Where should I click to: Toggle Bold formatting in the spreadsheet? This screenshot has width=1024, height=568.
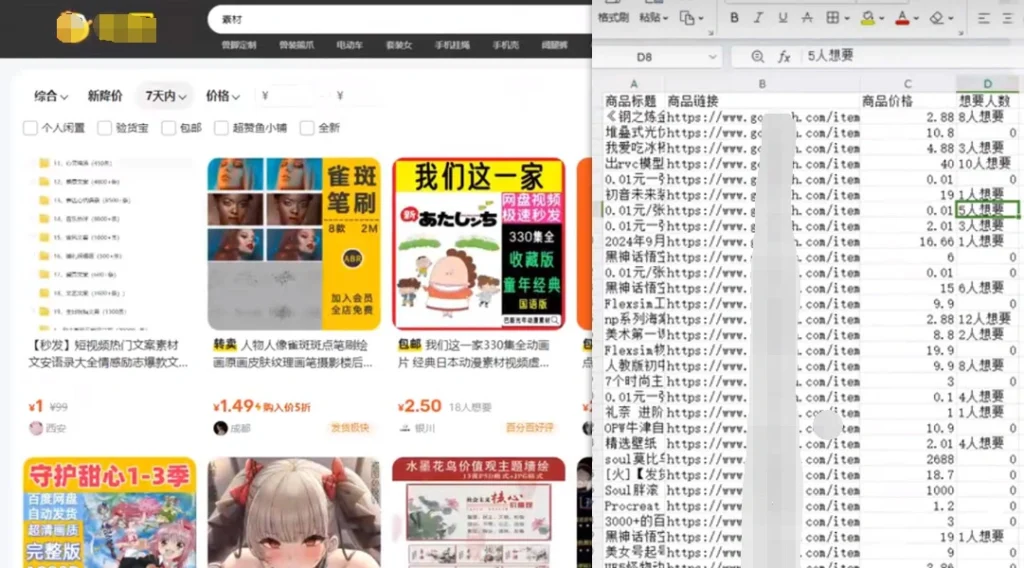[x=734, y=18]
